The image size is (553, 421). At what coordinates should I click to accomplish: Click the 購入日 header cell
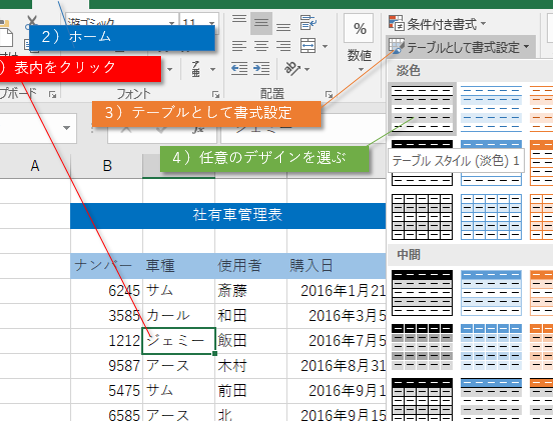click(x=336, y=266)
